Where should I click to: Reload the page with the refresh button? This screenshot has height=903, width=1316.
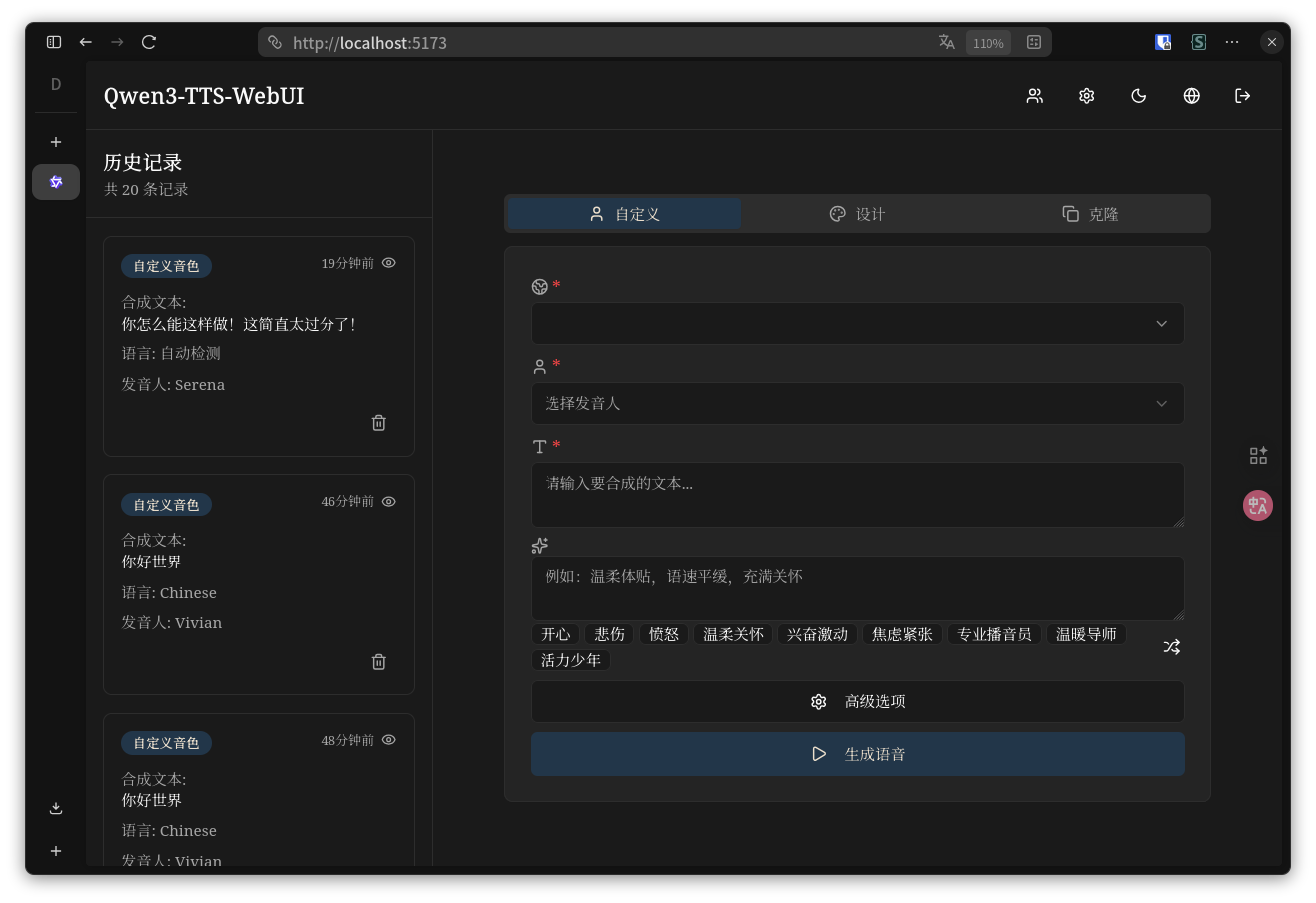(x=149, y=42)
